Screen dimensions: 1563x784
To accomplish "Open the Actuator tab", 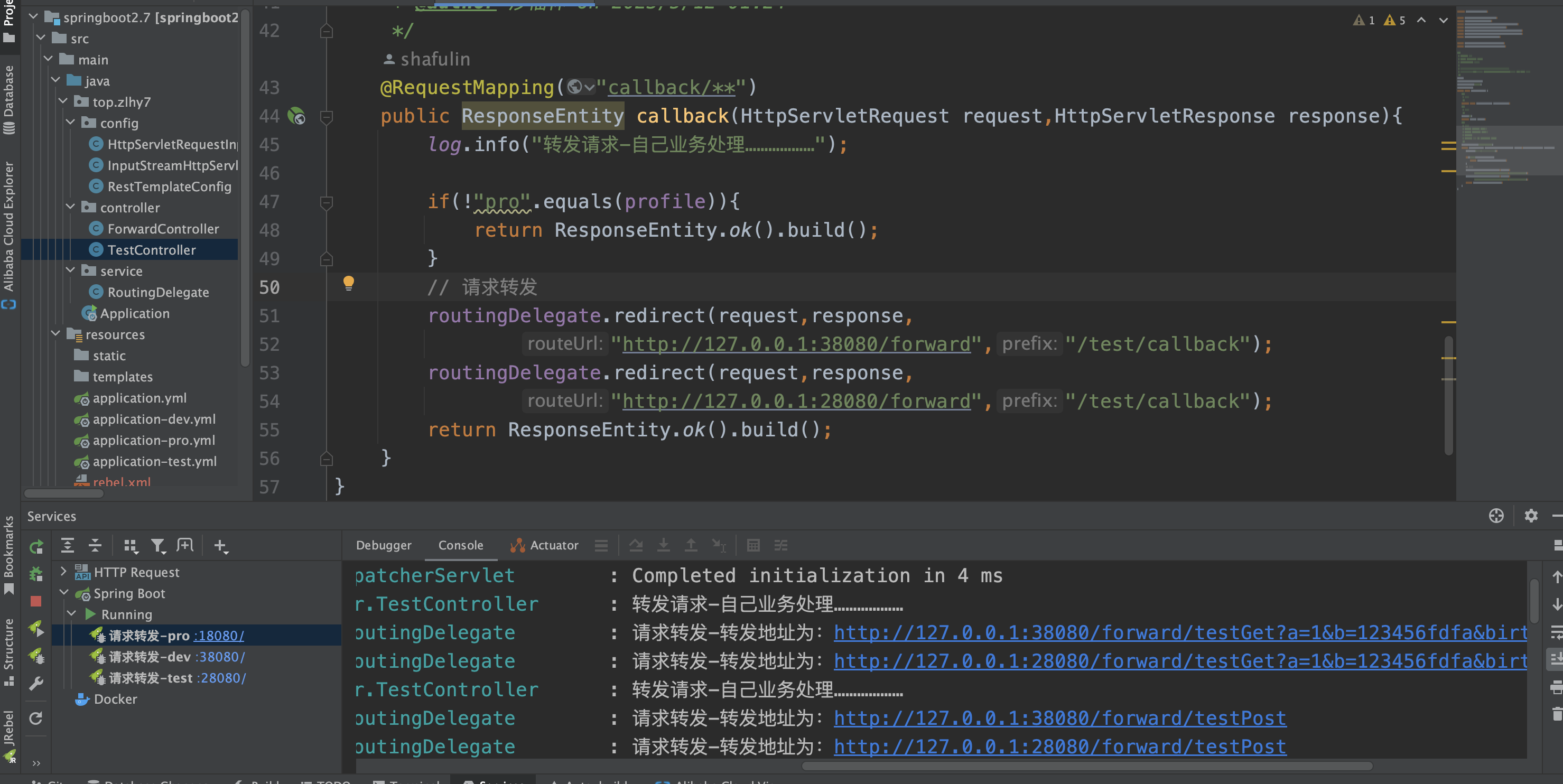I will pos(544,545).
